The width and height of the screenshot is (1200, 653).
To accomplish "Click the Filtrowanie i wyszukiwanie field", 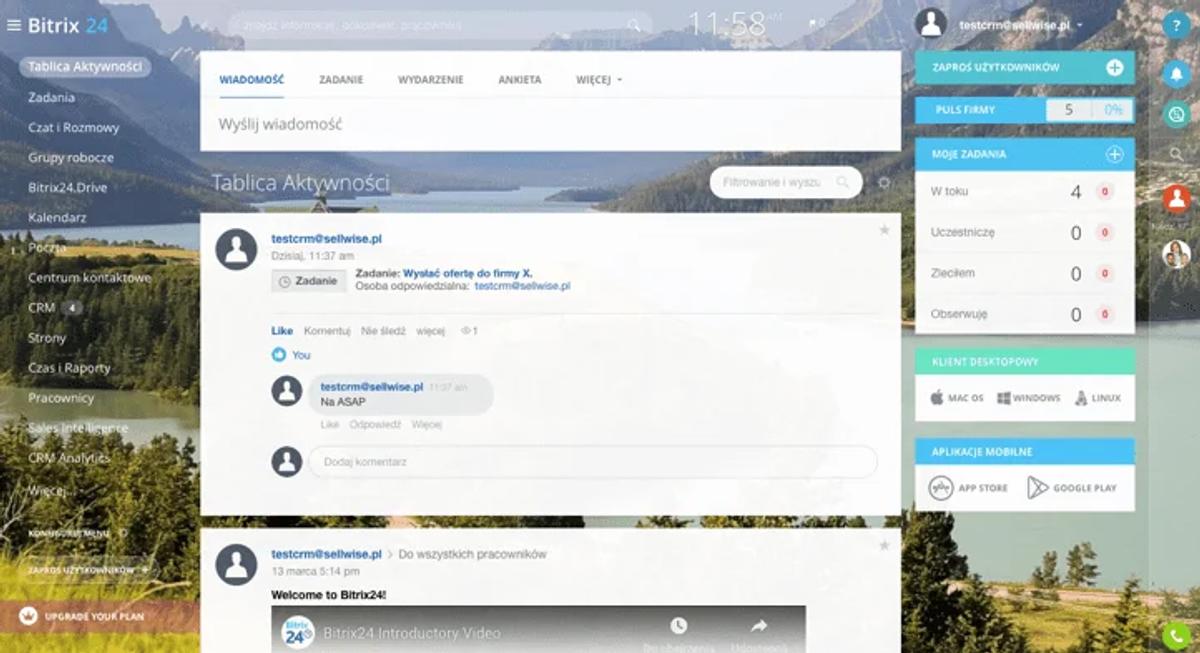I will click(785, 182).
